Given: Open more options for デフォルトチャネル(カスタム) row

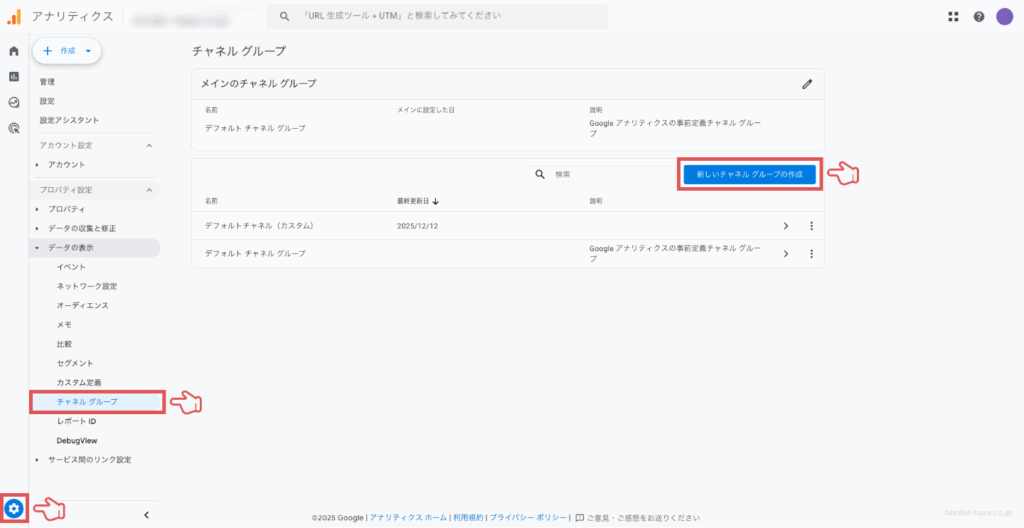Looking at the screenshot, I should point(812,226).
